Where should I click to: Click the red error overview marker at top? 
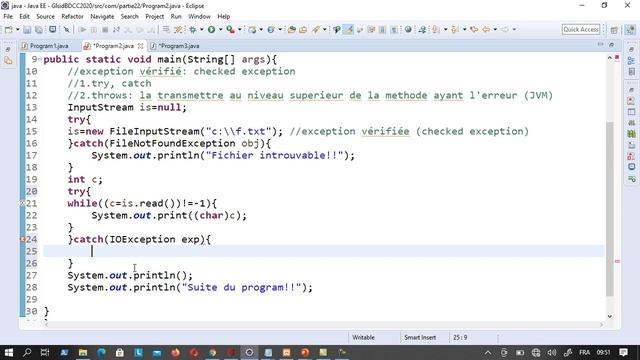[617, 58]
